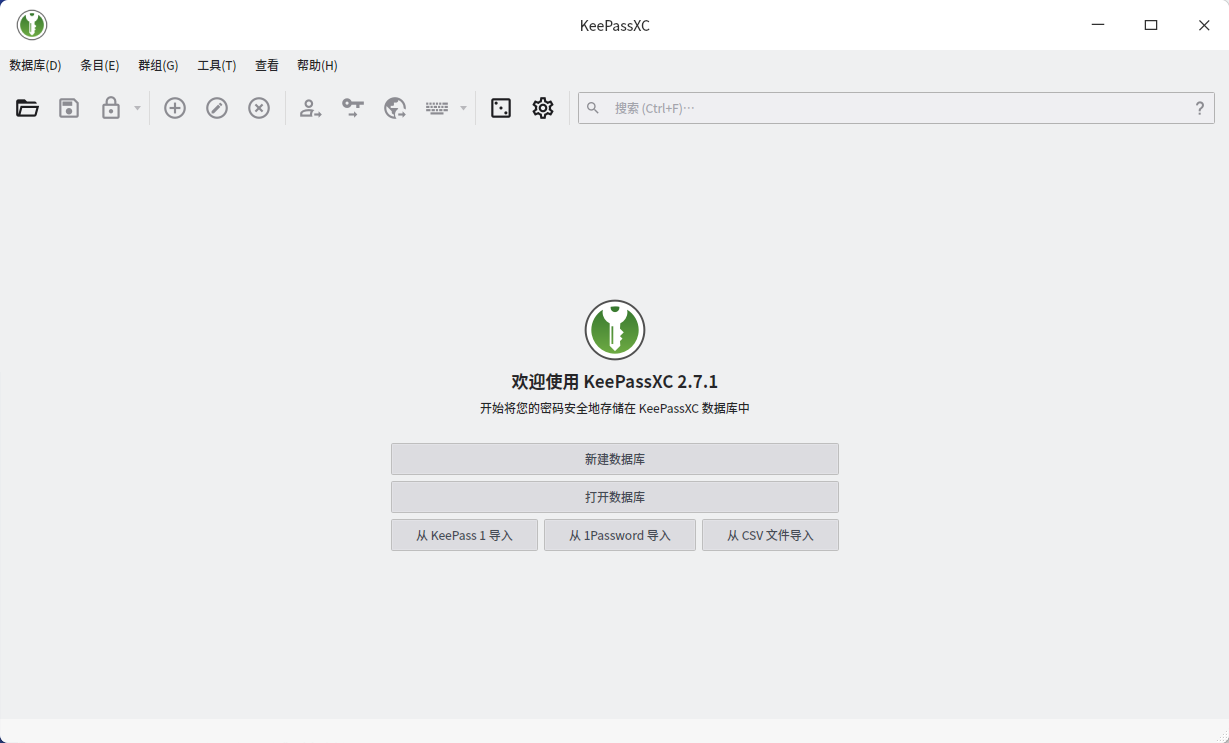Click the 从 1Password 导入 button
Image resolution: width=1229 pixels, height=743 pixels.
pos(620,535)
